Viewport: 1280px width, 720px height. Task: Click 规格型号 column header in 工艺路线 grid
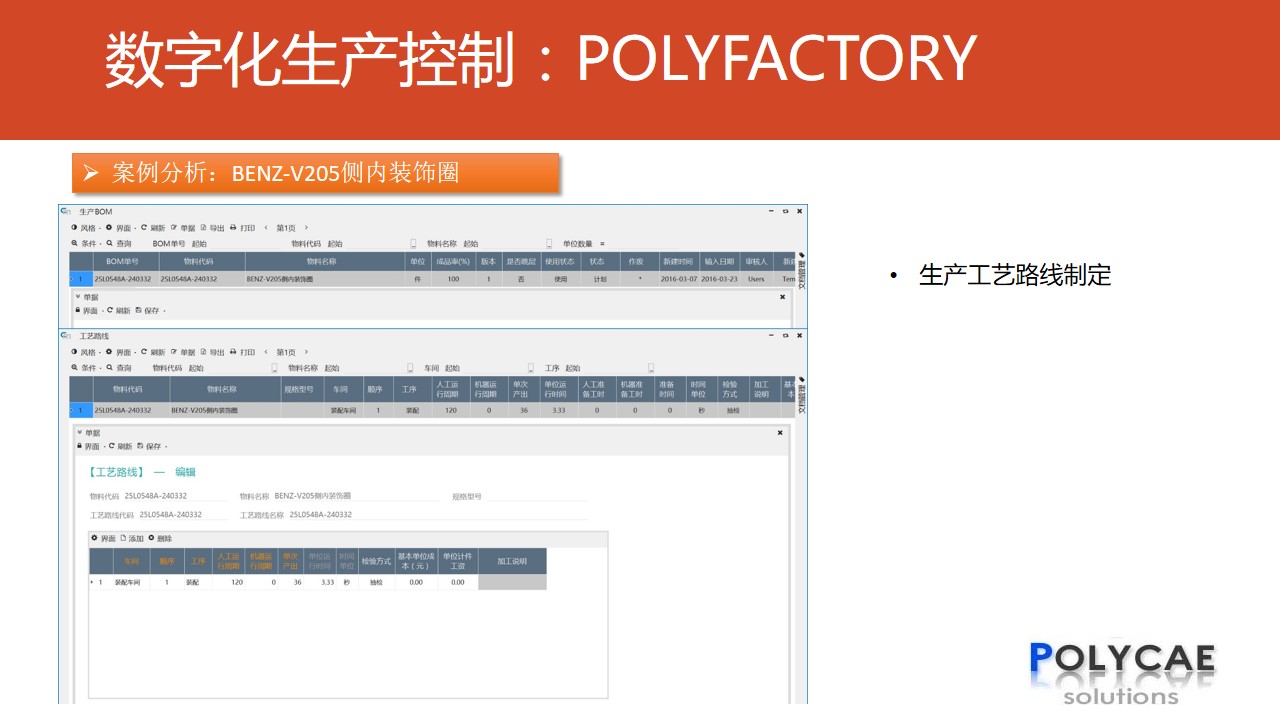pyautogui.click(x=300, y=390)
